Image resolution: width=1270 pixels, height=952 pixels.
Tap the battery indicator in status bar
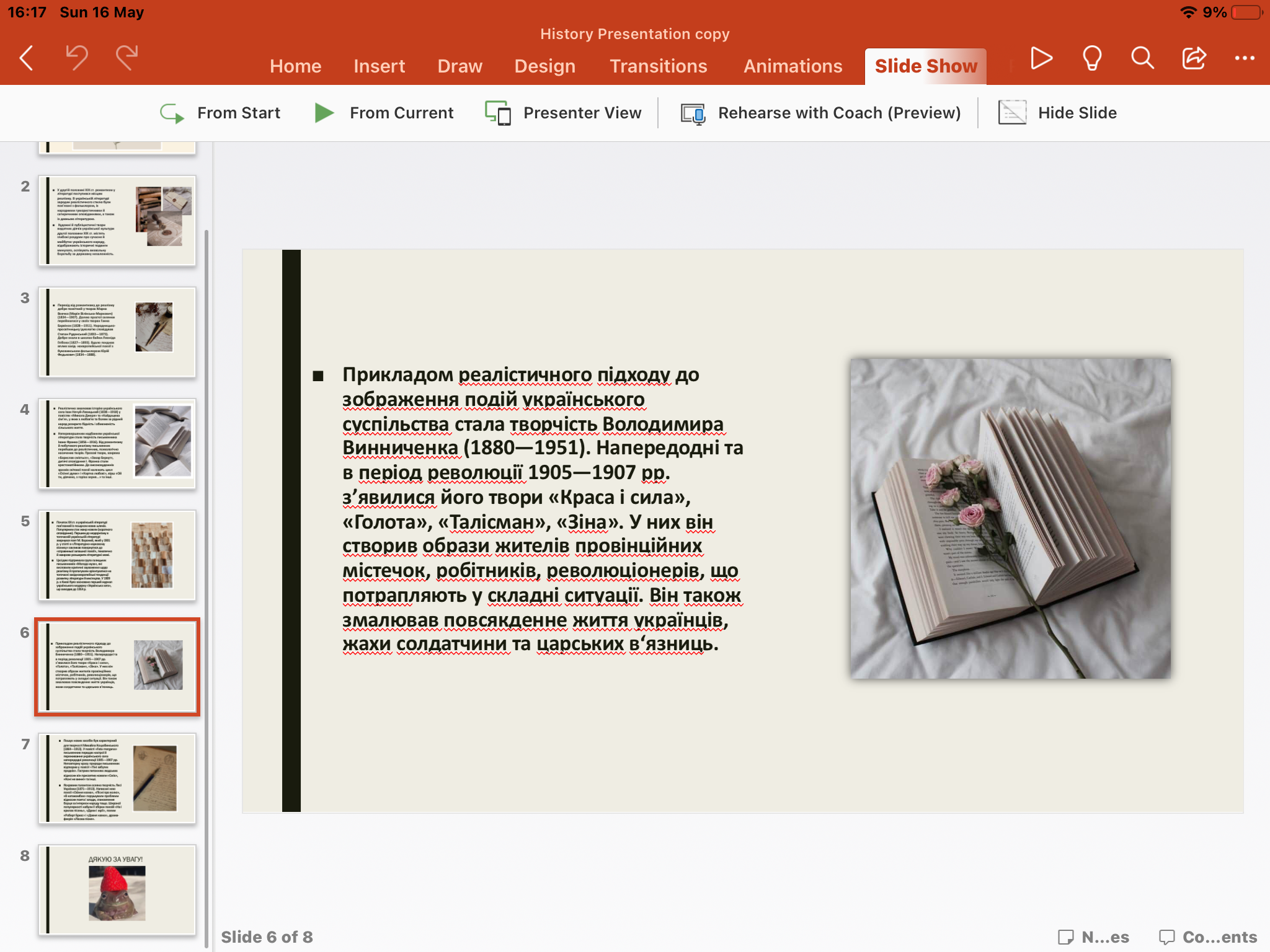click(1247, 12)
